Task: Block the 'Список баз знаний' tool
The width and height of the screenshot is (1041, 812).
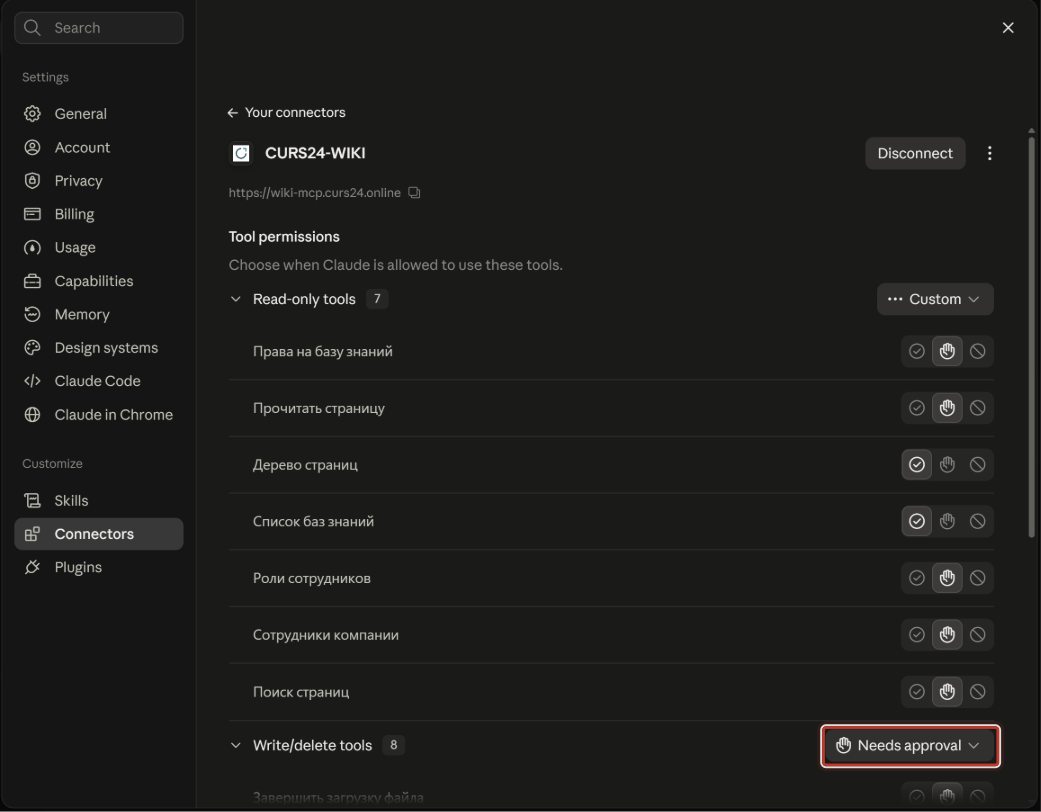Action: [977, 521]
